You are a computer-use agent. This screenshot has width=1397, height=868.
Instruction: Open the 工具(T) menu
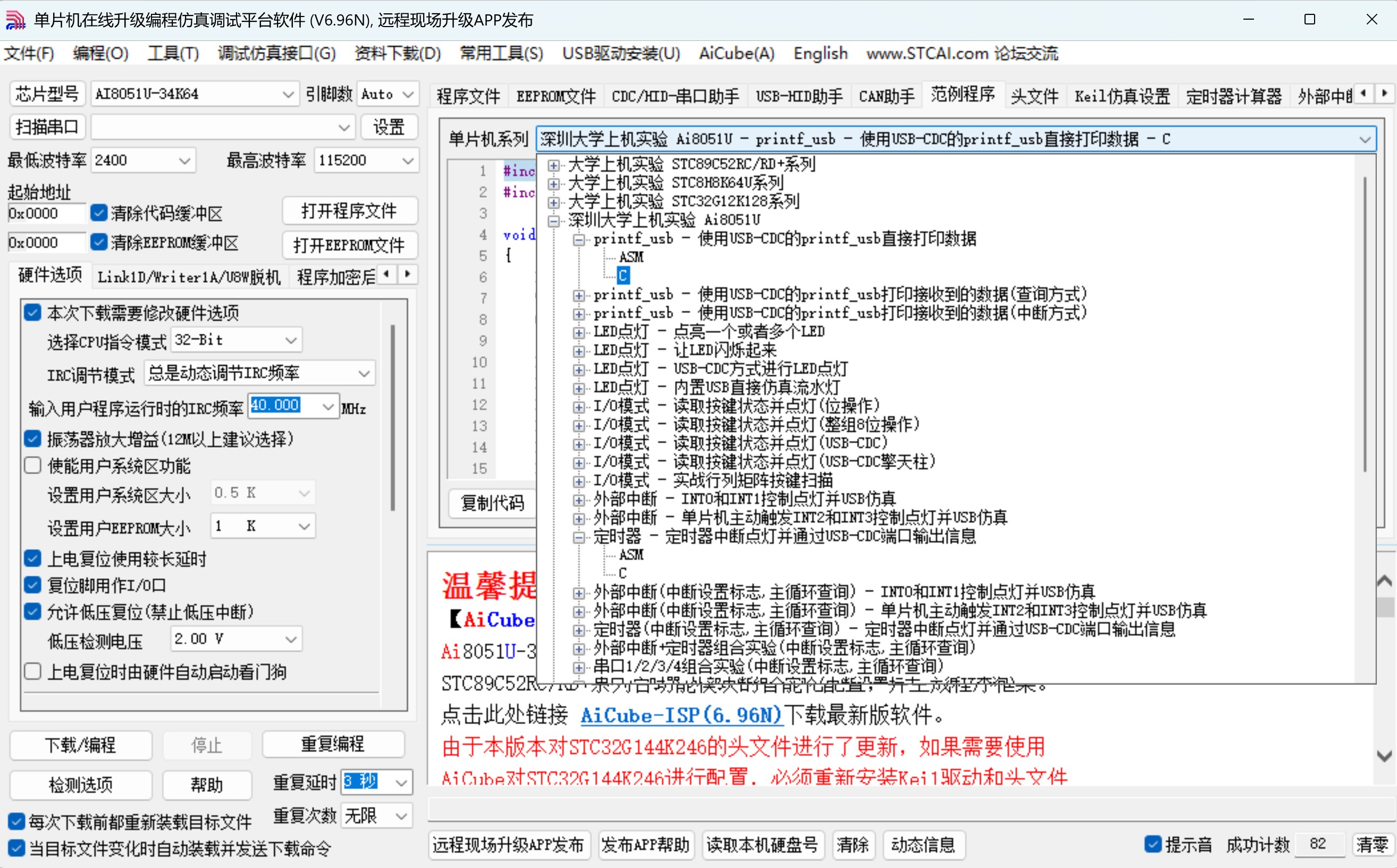(x=172, y=53)
